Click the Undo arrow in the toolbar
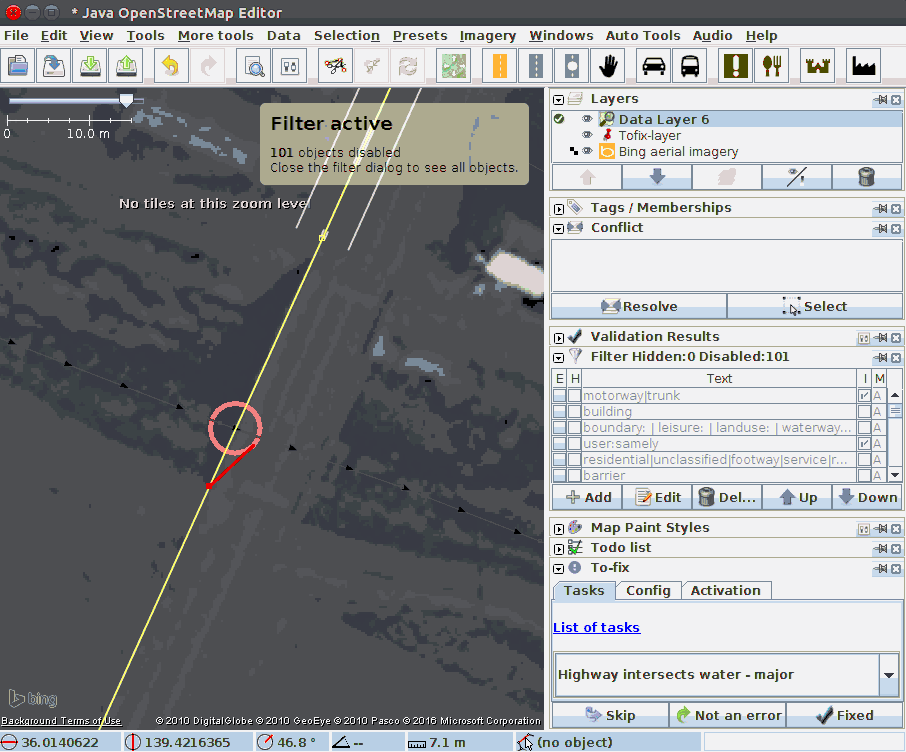 (171, 67)
